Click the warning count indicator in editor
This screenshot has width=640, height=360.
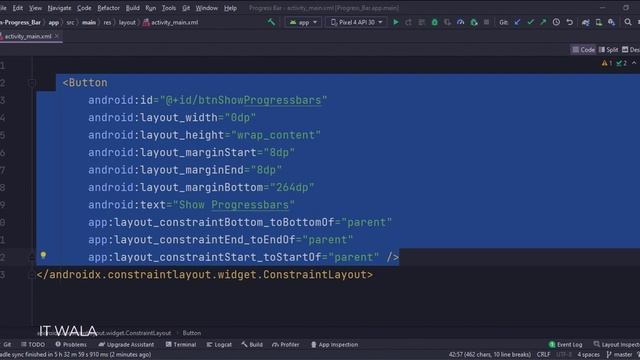click(x=607, y=63)
